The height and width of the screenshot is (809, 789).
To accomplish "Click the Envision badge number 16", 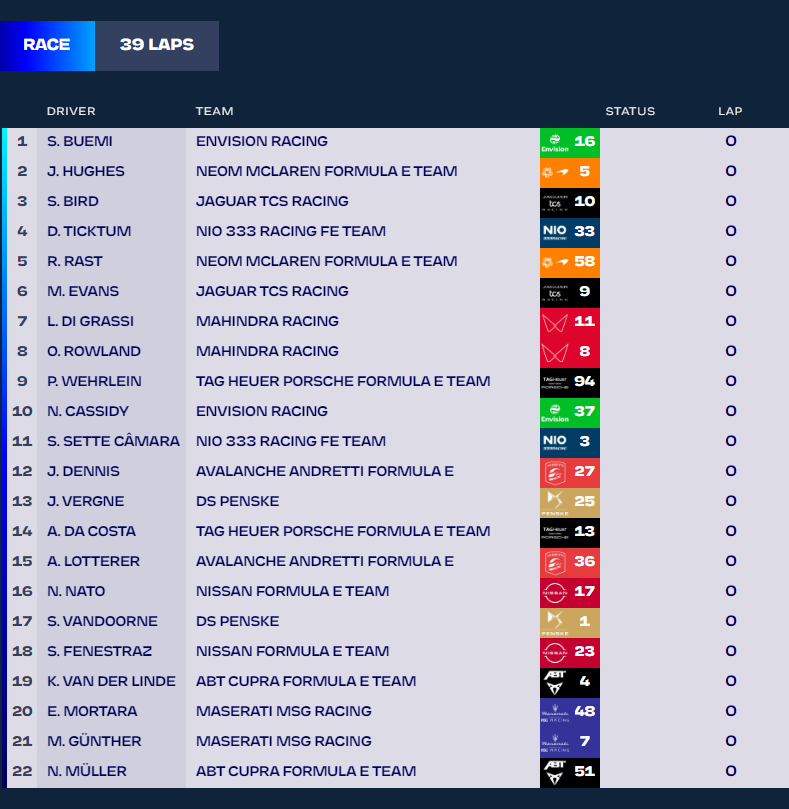I will click(x=570, y=142).
